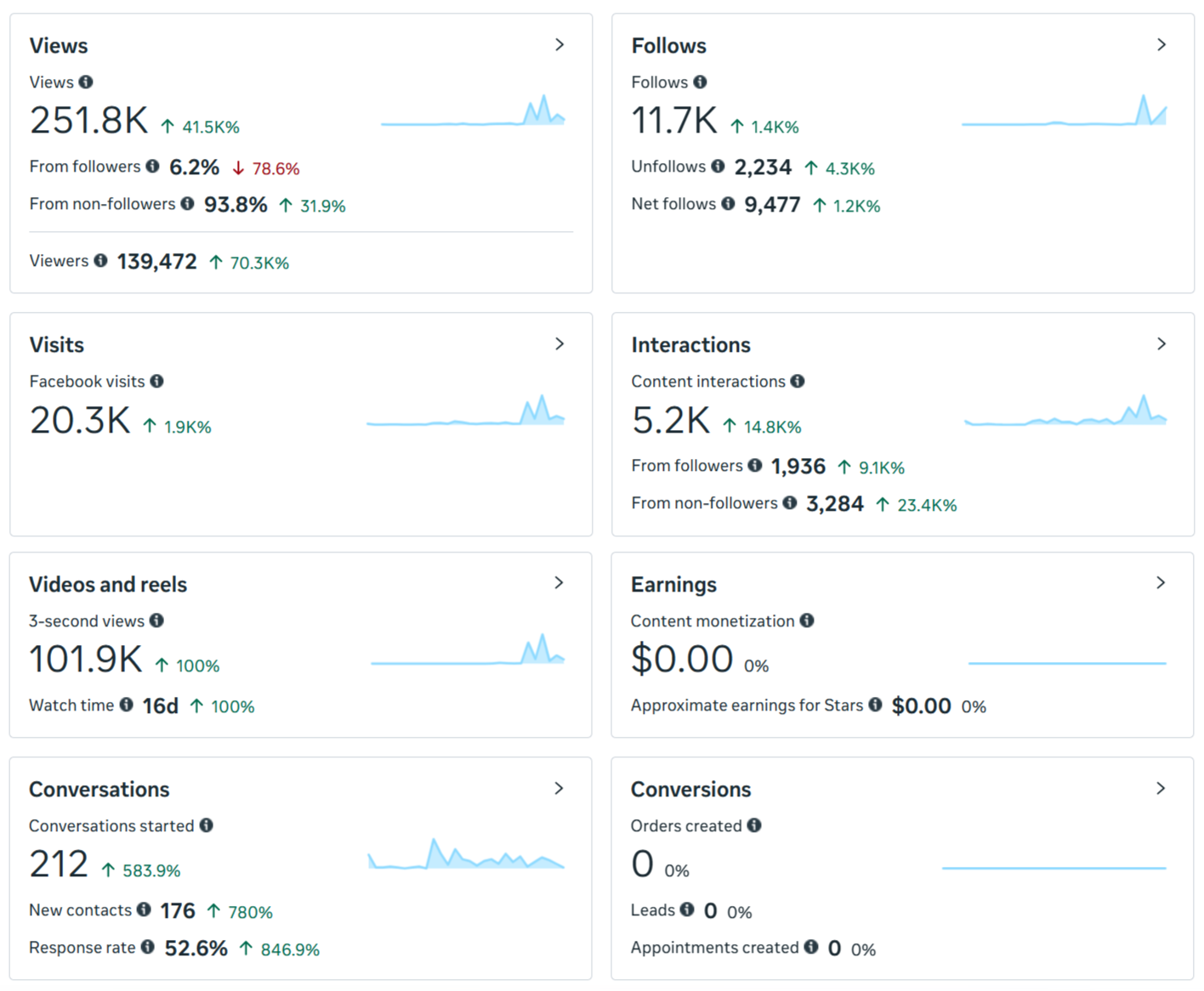Screen dimensions: 1204x991
Task: Click info icon next to Facebook visits
Action: tap(156, 381)
